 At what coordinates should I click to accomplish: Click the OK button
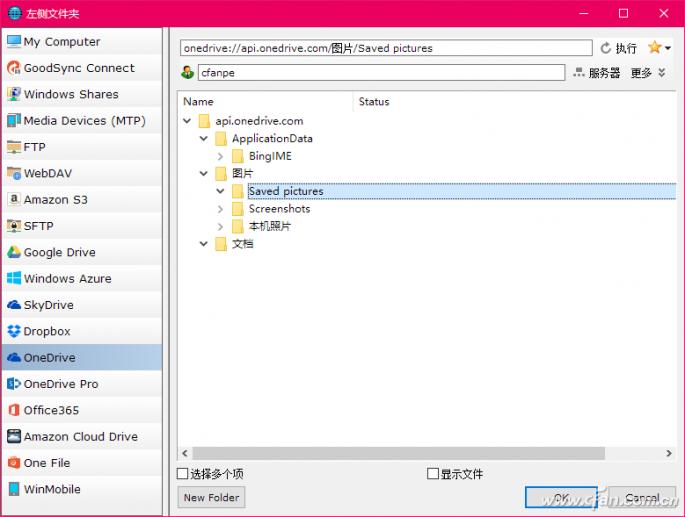click(561, 497)
